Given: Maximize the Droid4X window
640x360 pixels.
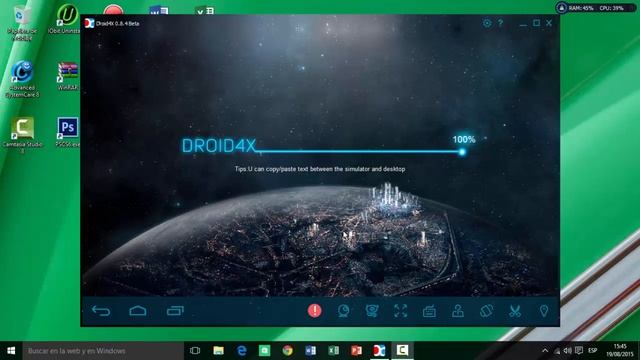Looking at the screenshot, I should tap(536, 23).
